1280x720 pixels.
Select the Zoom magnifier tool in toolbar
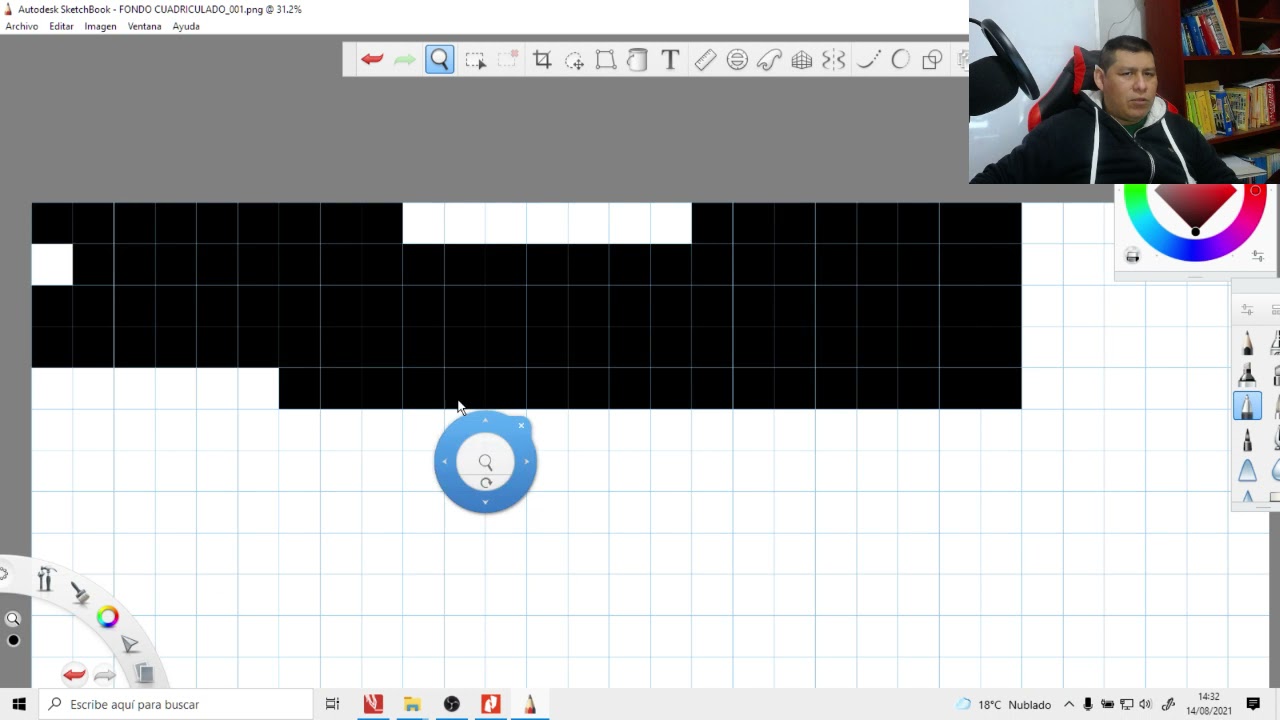click(x=439, y=60)
